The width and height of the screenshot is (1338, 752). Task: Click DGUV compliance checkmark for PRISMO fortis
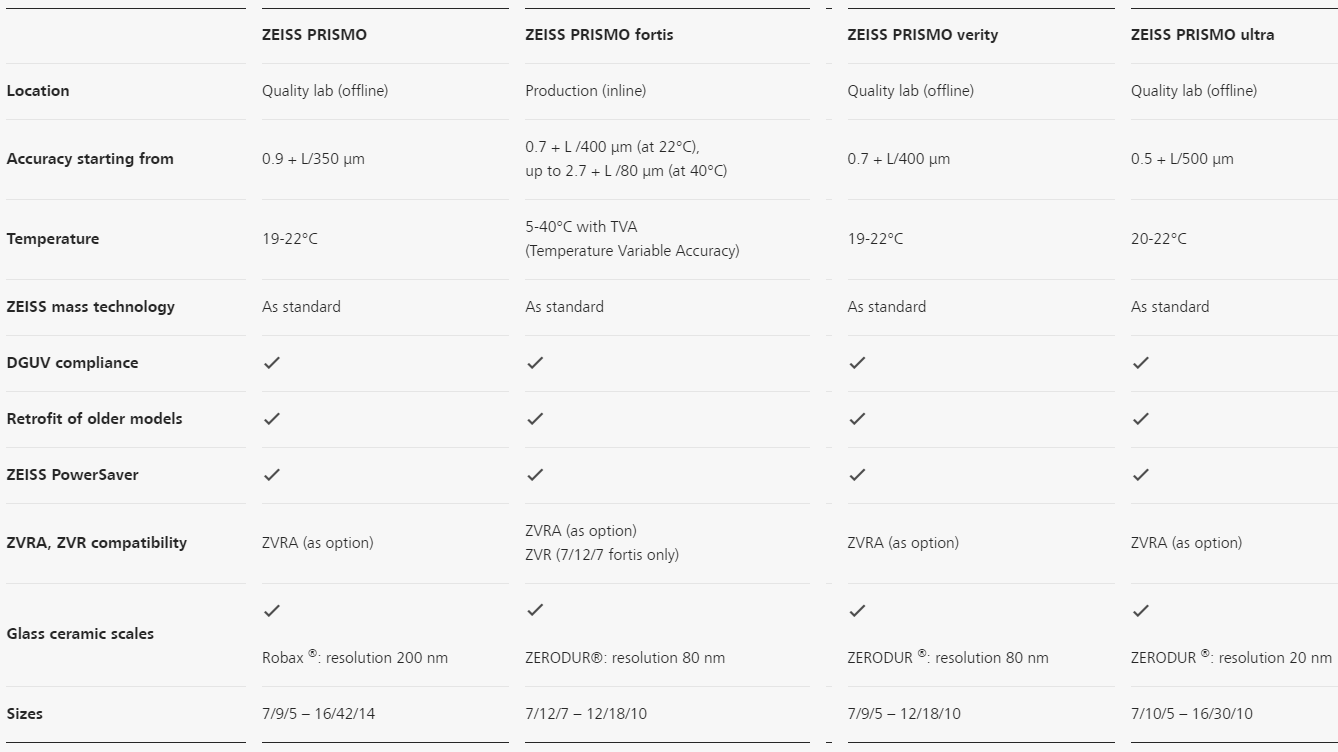pyautogui.click(x=535, y=363)
